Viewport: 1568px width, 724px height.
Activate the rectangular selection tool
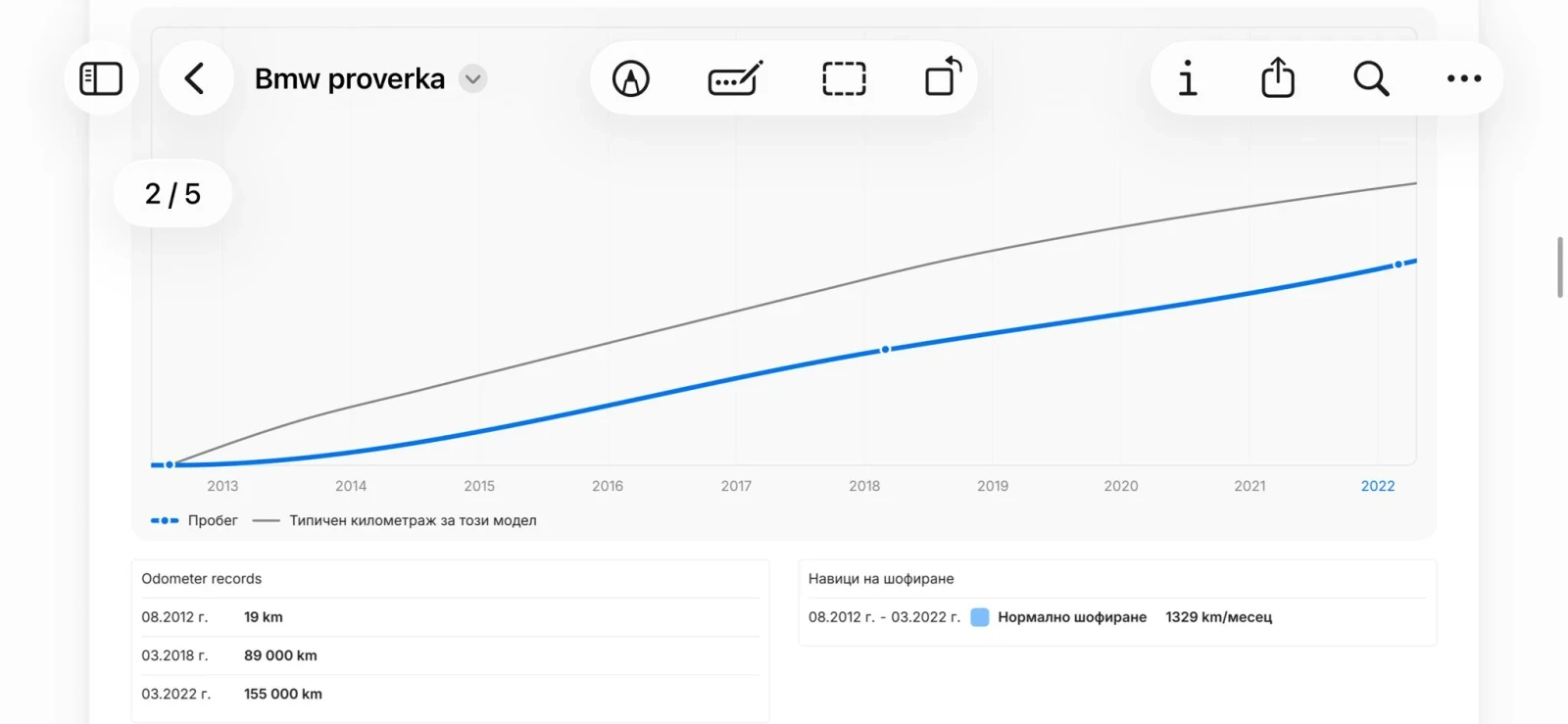coord(844,78)
